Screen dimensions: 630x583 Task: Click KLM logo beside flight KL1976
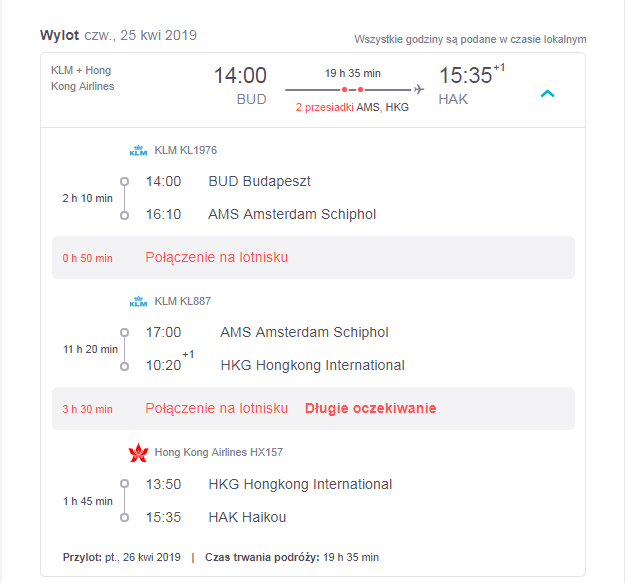(x=138, y=150)
